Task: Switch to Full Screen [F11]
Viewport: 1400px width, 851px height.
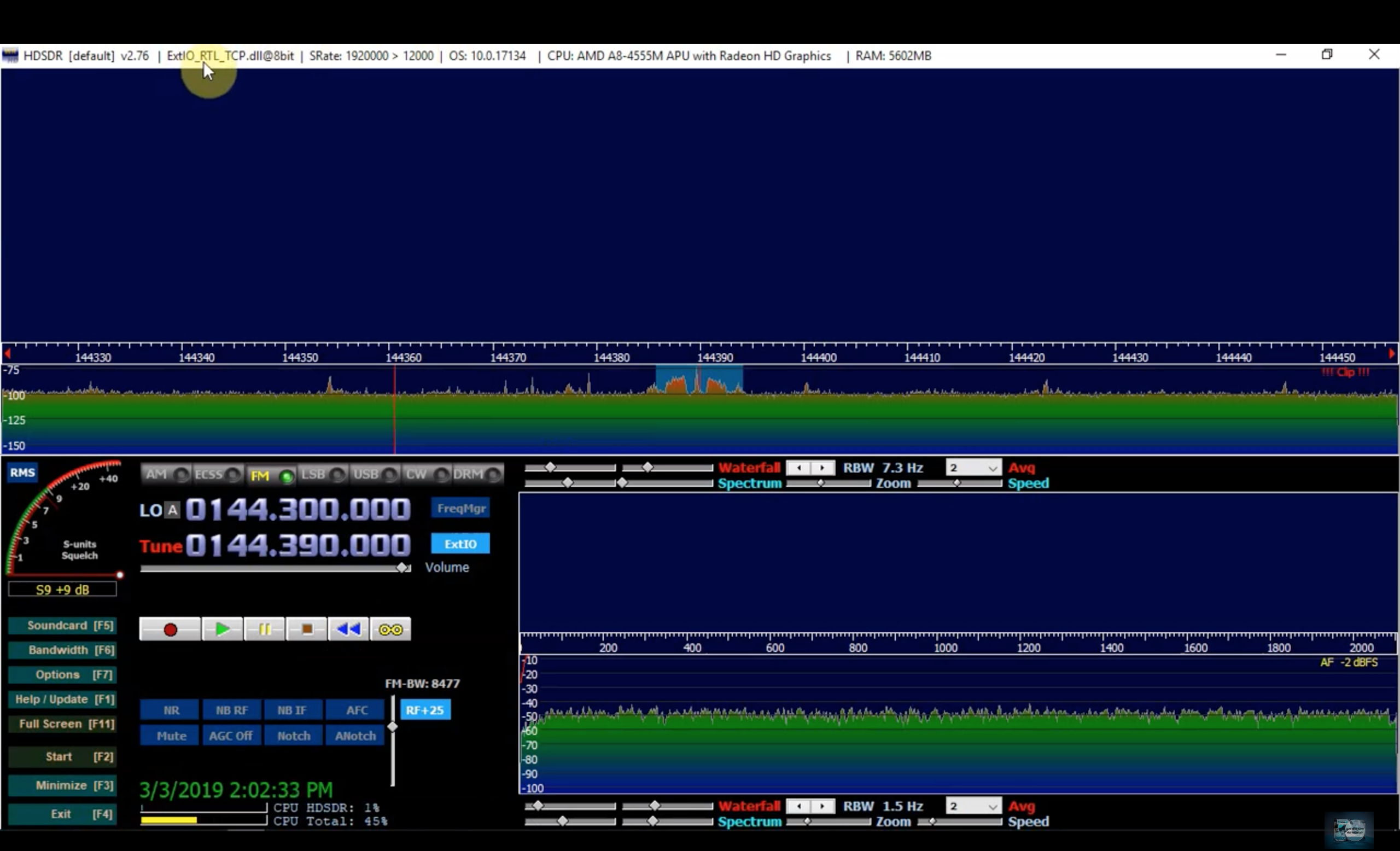Action: (x=63, y=724)
